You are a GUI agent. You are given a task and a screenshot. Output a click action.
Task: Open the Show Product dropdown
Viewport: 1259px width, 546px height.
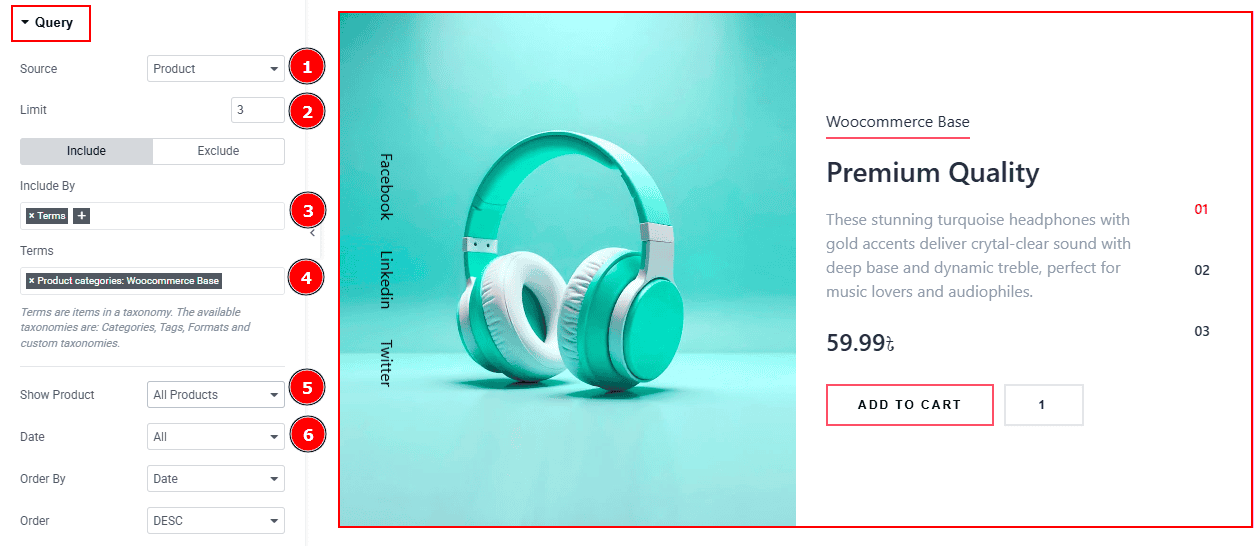216,395
